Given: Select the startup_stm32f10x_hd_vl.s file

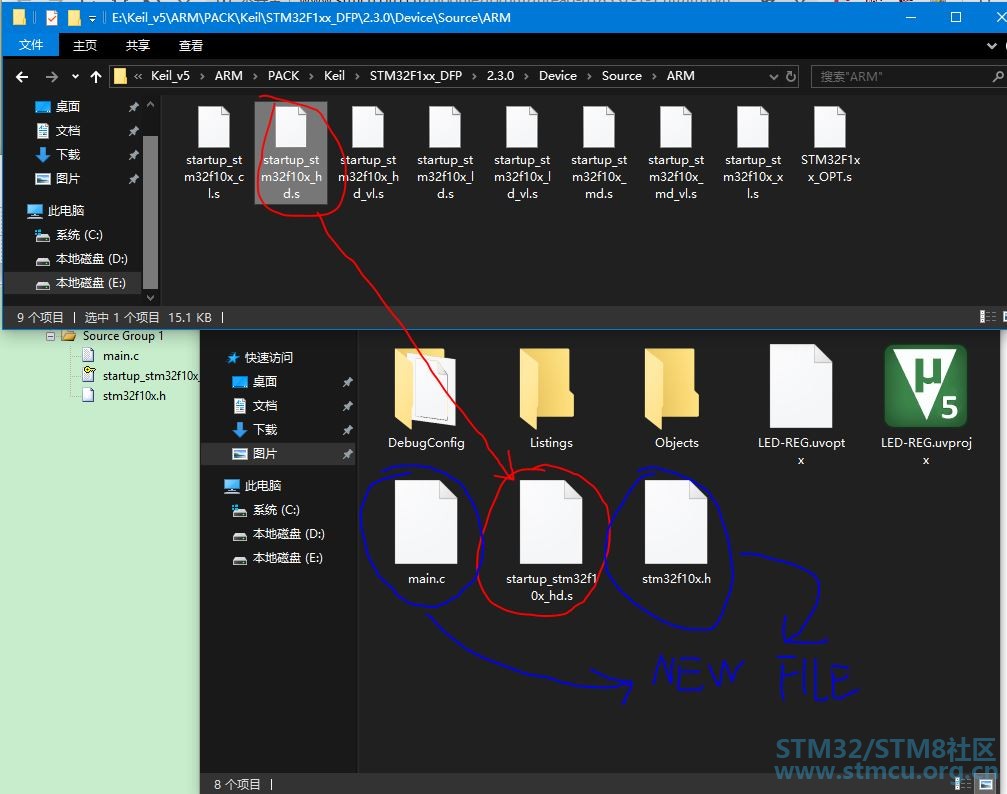Looking at the screenshot, I should [368, 153].
